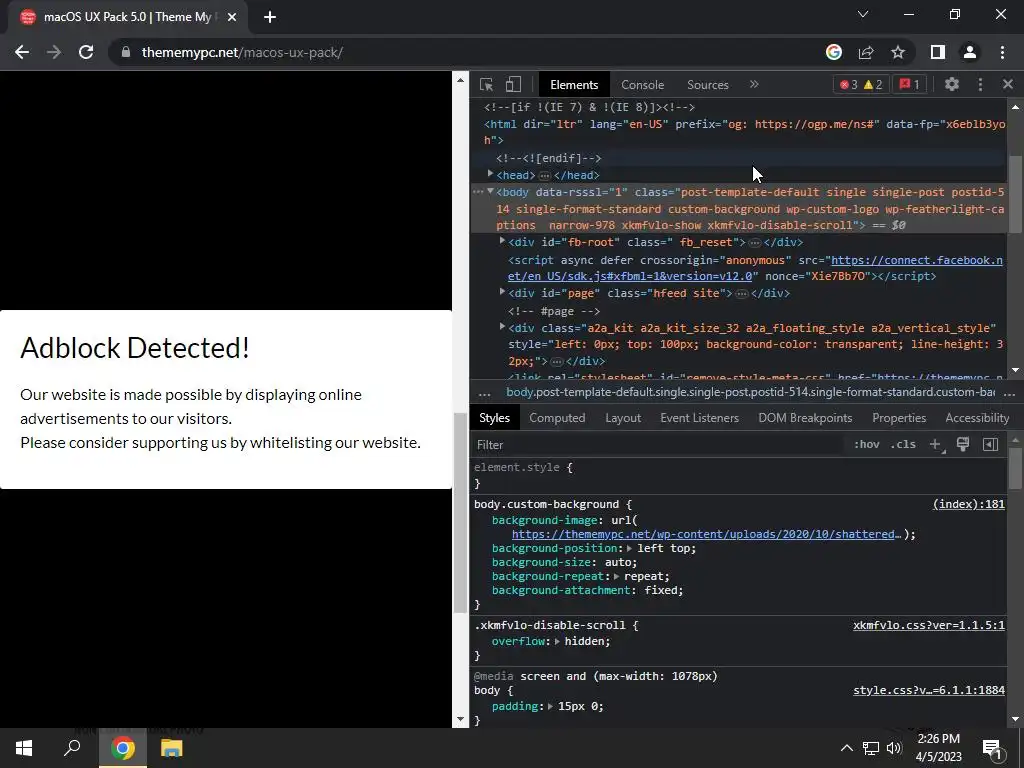This screenshot has width=1024, height=768.
Task: Open the tab search dropdown arrow
Action: [863, 14]
